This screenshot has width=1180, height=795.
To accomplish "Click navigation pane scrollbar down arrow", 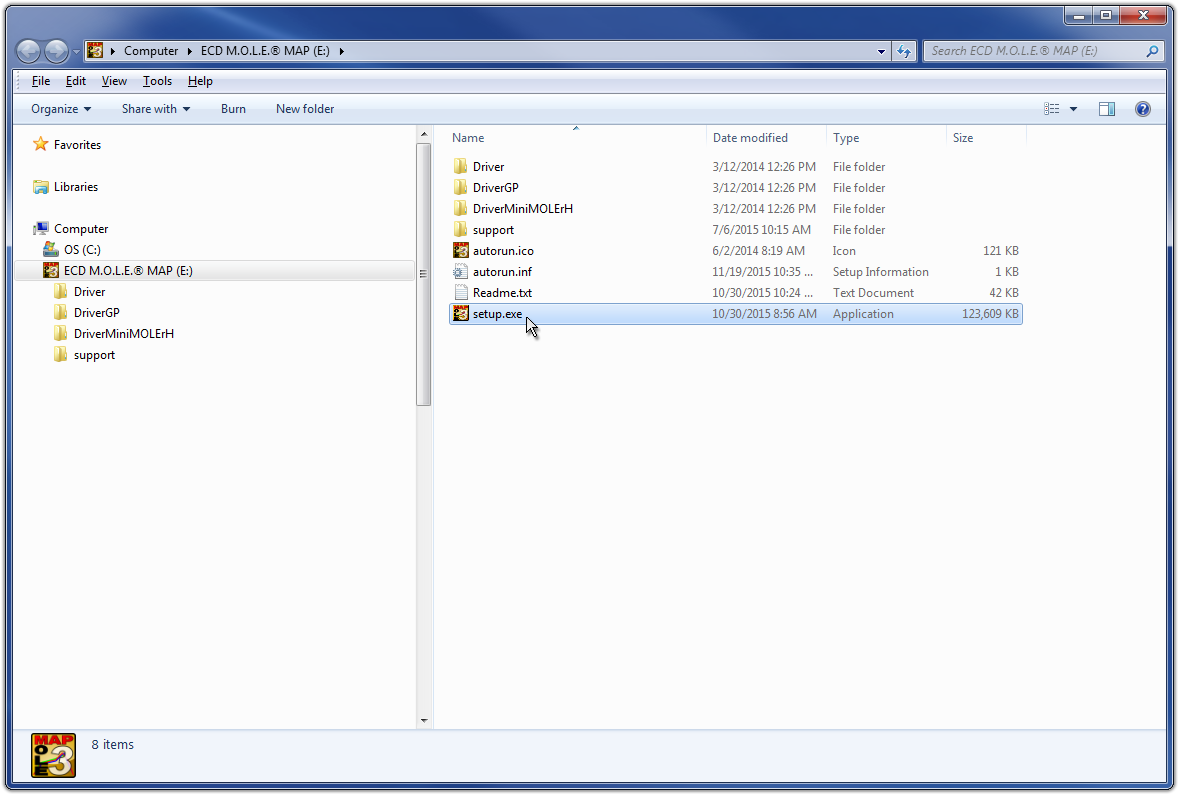I will (x=424, y=720).
